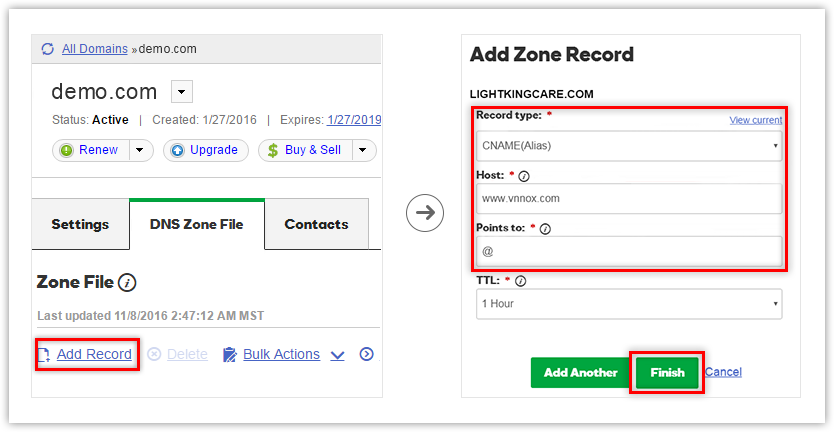Click the View current link
The image size is (834, 432).
click(755, 120)
